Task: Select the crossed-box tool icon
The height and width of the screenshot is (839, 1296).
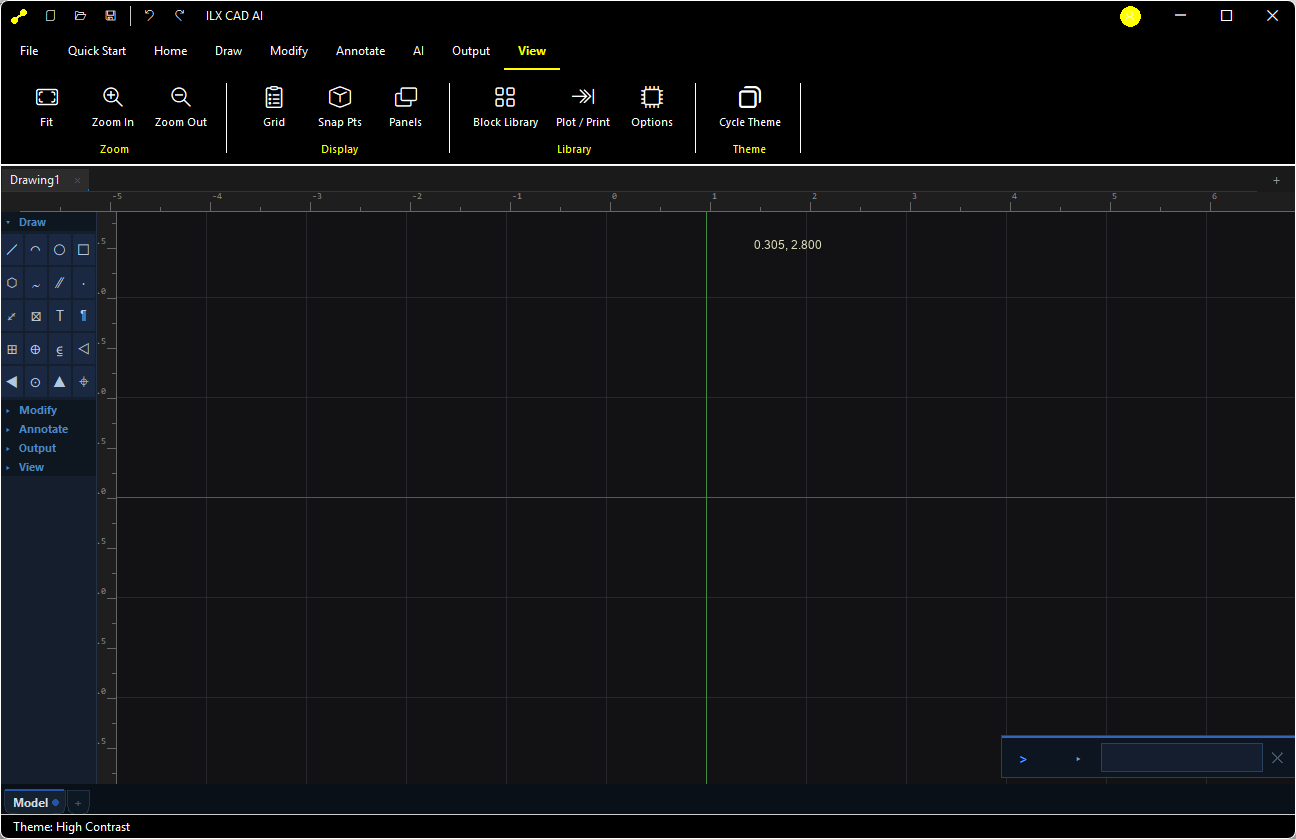Action: pyautogui.click(x=36, y=316)
